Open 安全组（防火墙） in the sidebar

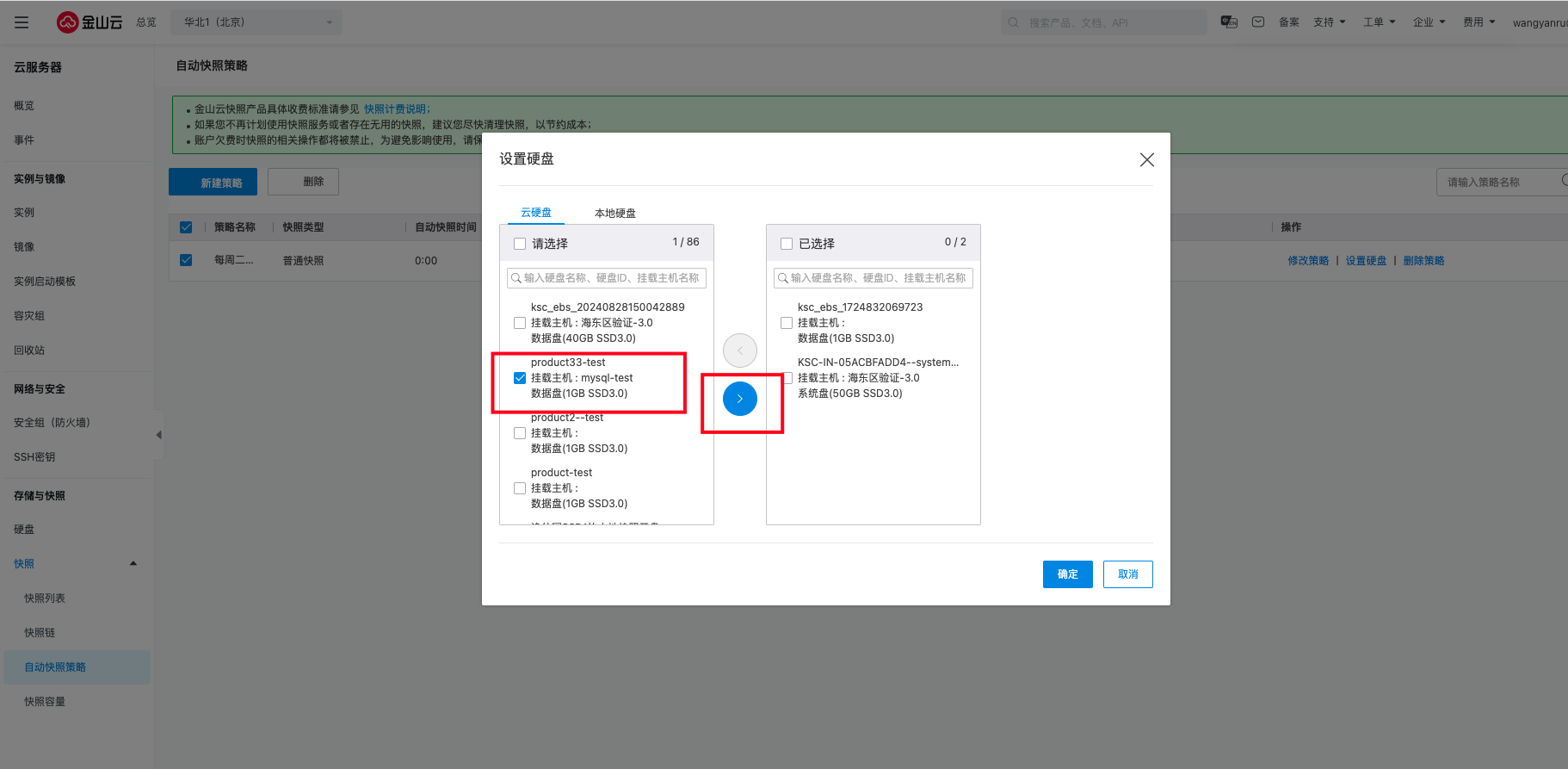coord(52,423)
